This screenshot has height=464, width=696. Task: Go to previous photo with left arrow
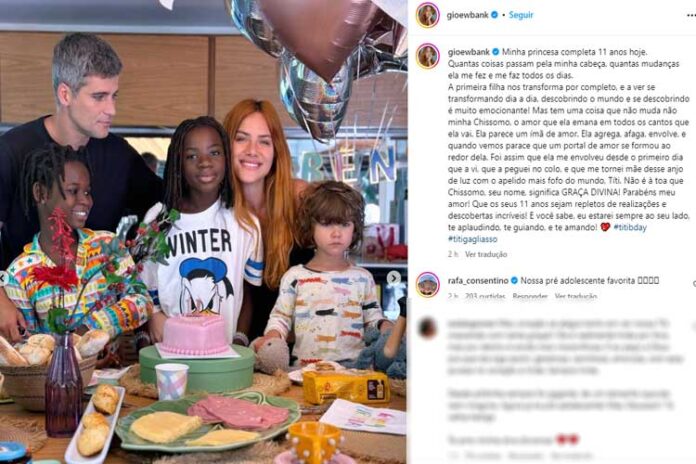(2, 278)
